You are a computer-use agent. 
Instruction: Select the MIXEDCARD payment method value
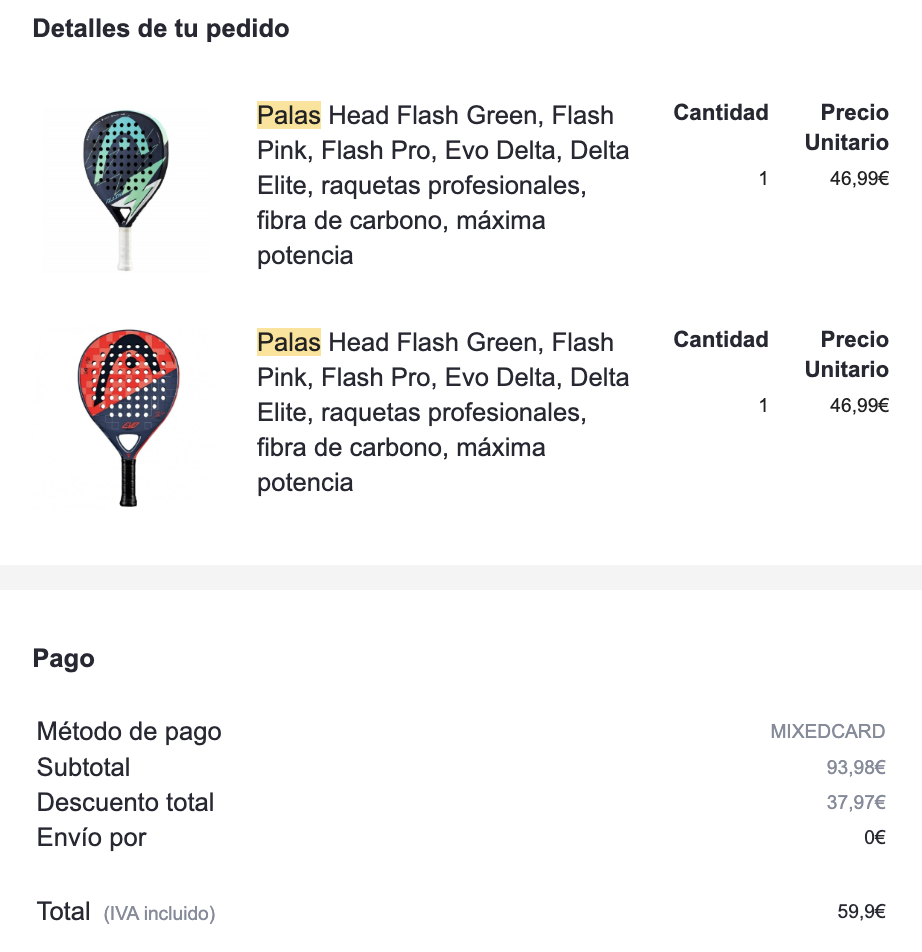coord(827,732)
